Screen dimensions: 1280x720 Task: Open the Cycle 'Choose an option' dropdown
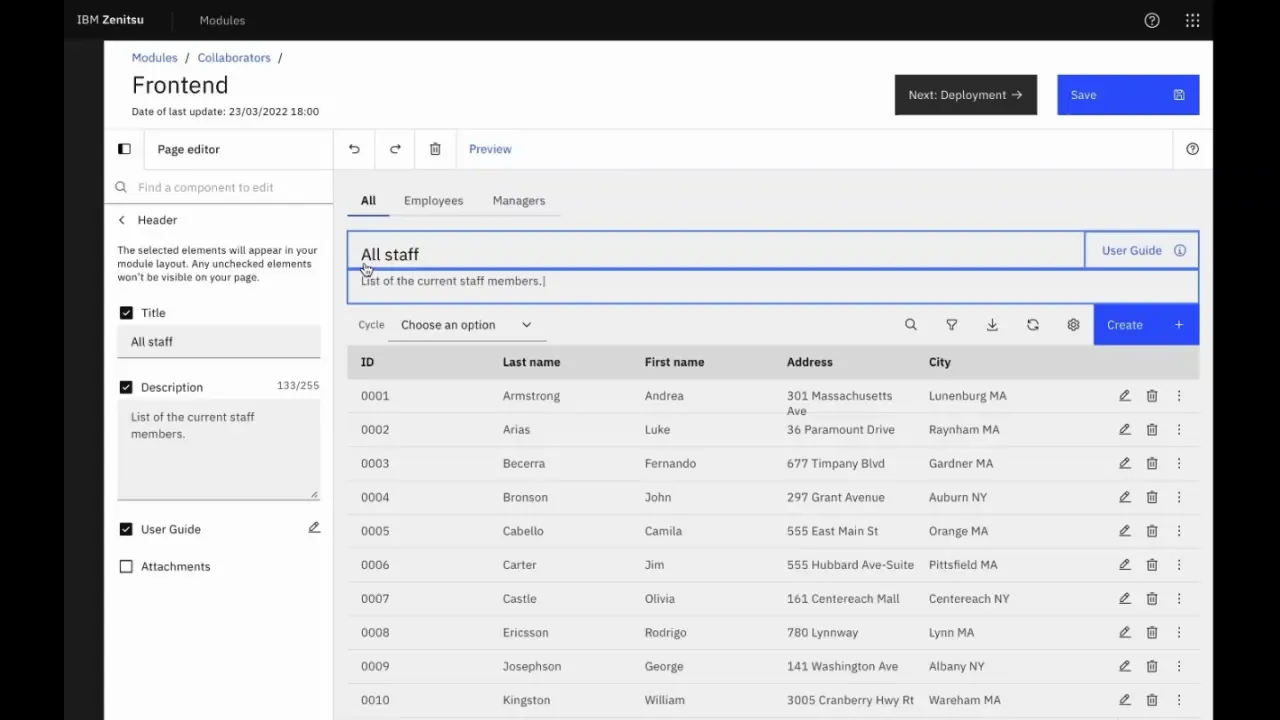(x=466, y=325)
